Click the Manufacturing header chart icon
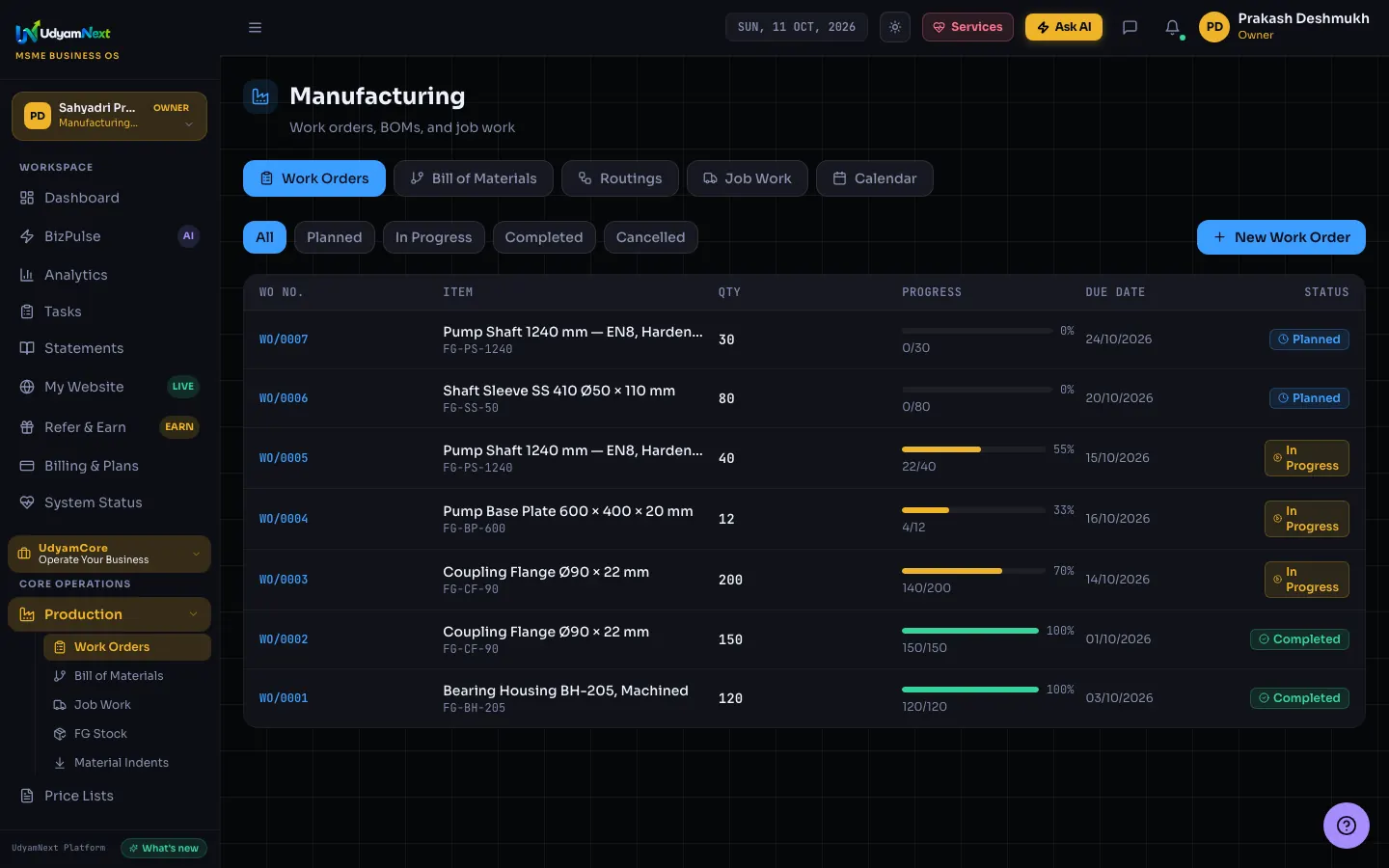This screenshot has width=1389, height=868. point(260,96)
